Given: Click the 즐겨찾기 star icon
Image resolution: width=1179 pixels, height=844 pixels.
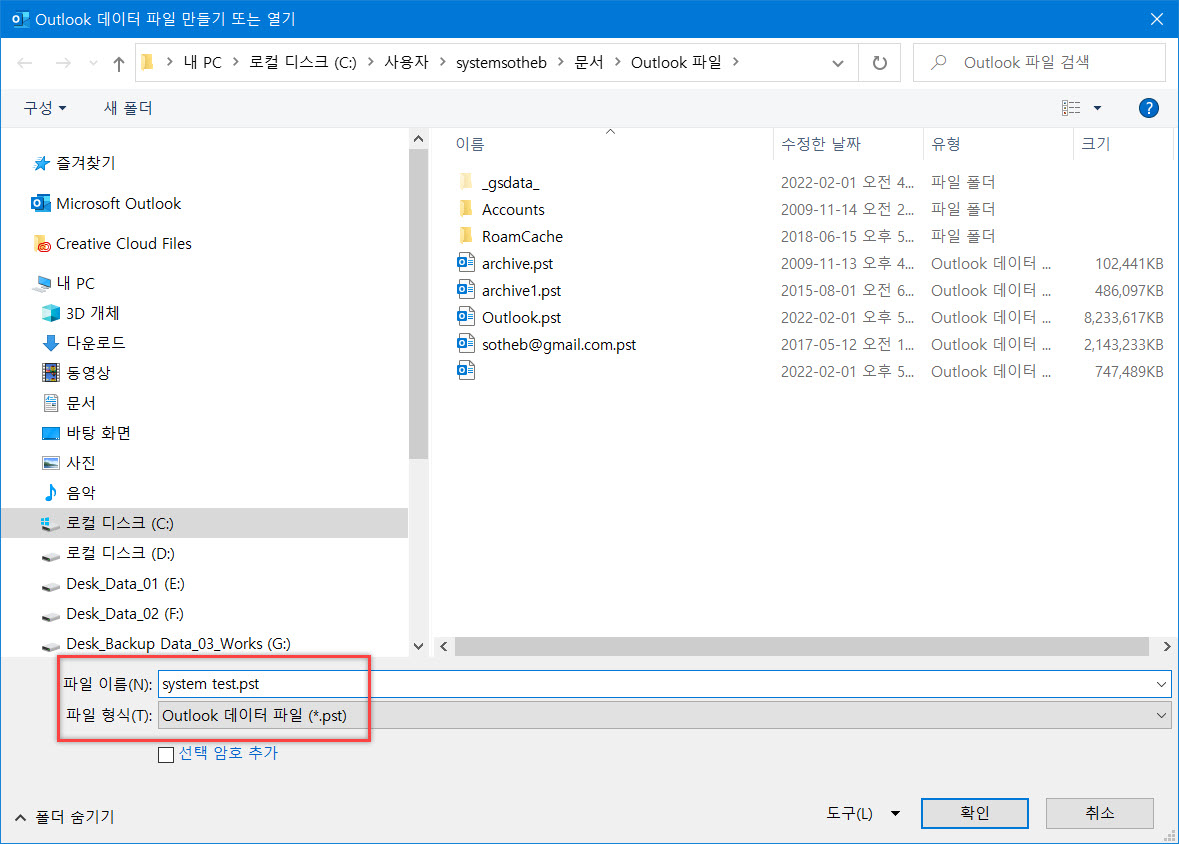Looking at the screenshot, I should [x=41, y=163].
